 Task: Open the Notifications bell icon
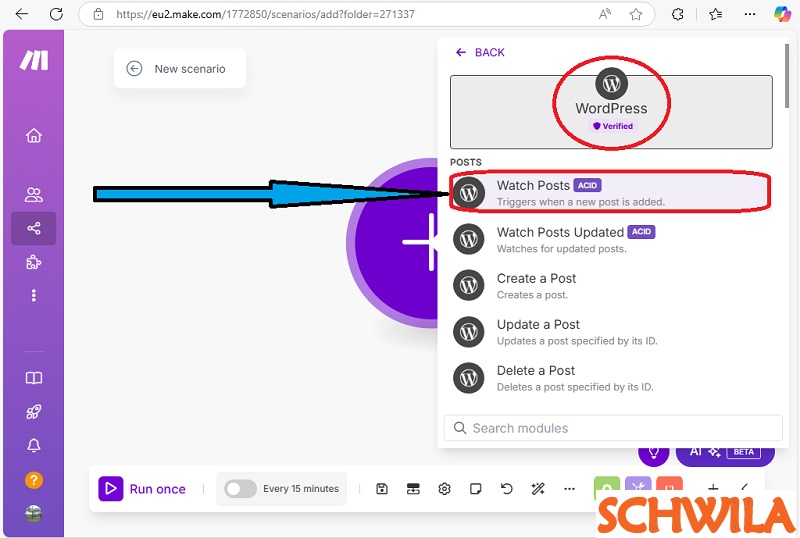(x=34, y=445)
